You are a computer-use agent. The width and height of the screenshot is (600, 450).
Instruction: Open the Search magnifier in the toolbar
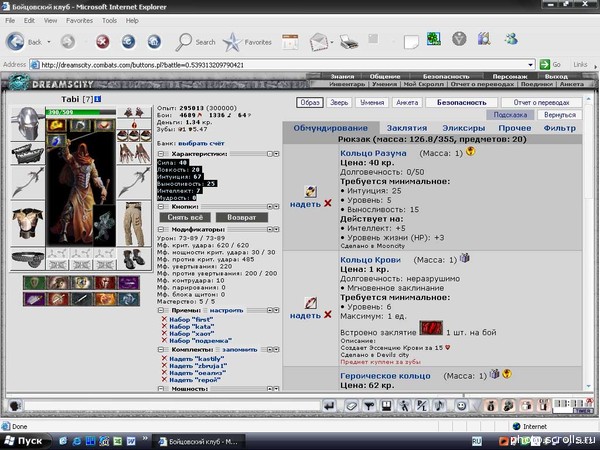pos(184,42)
